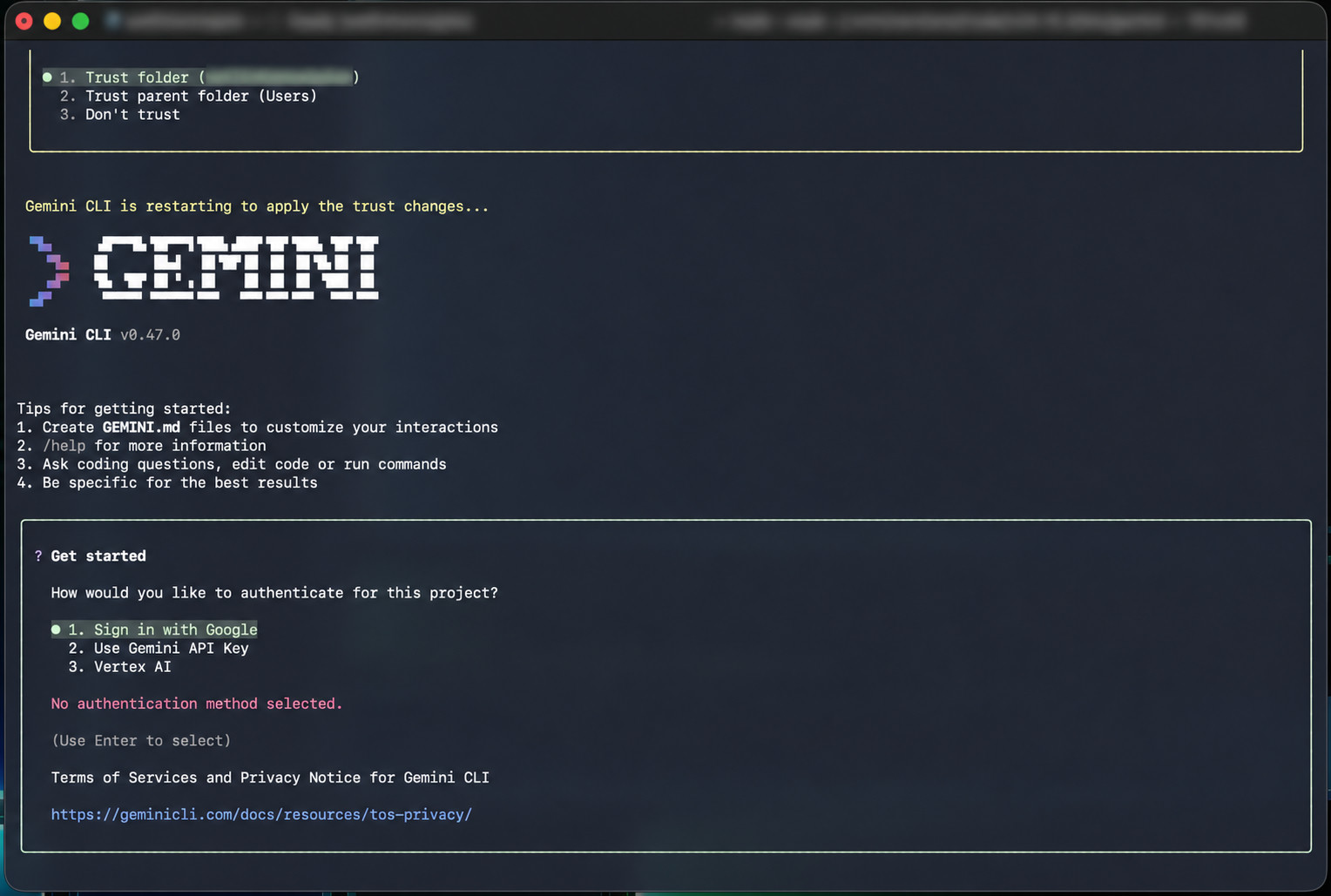
Task: Click "Be specific for the best results" tip
Action: click(167, 482)
